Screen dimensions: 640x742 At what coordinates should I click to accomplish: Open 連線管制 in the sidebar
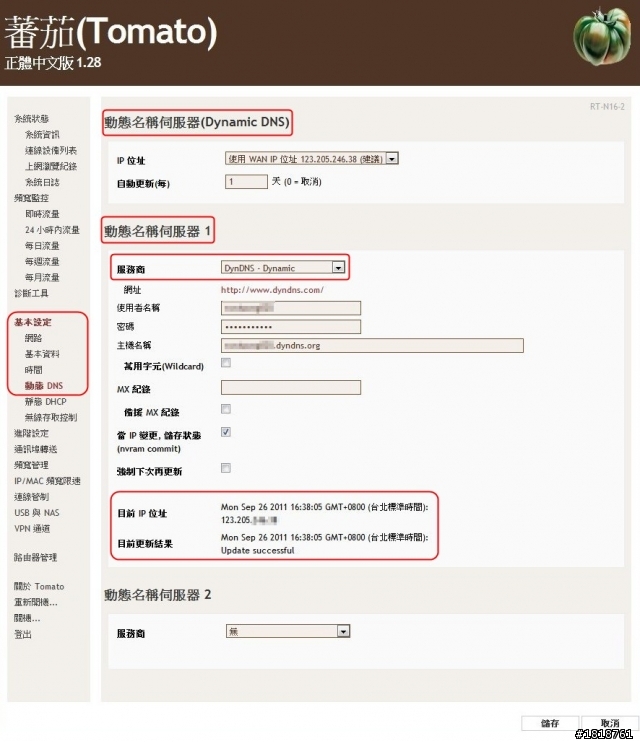pos(31,497)
